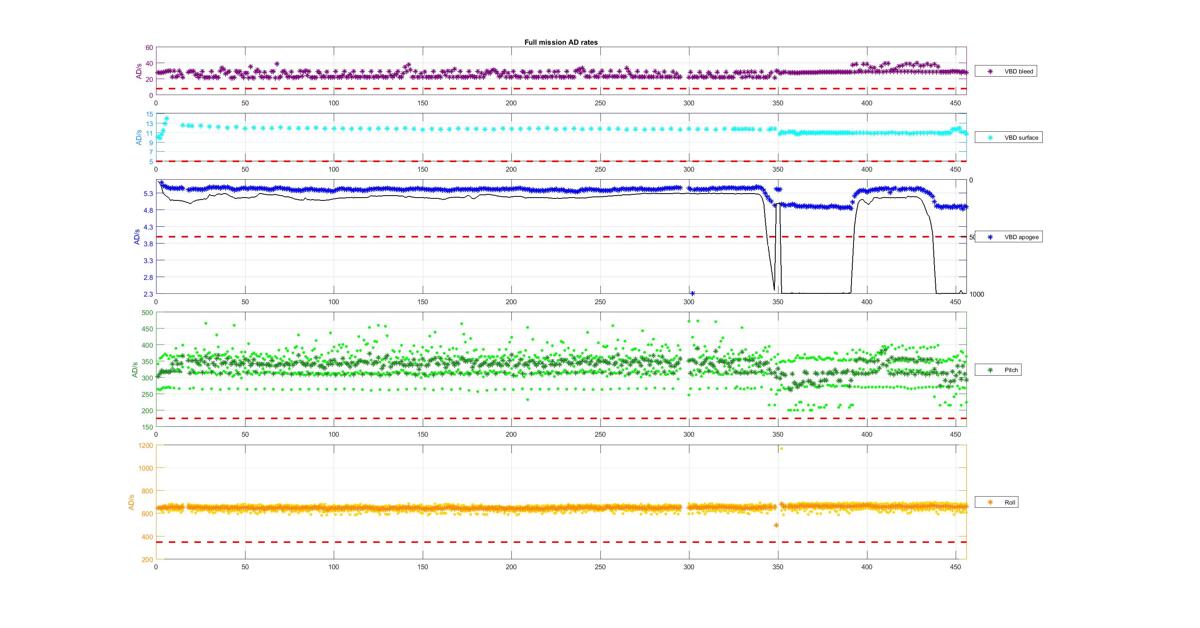Click the "500" tick on Pitch y-axis

click(147, 313)
